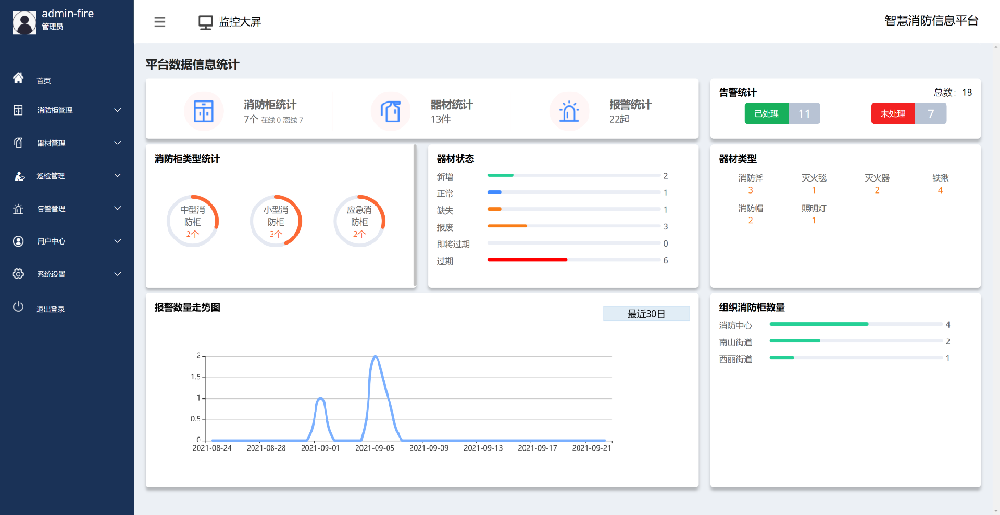
Task: Click the 小型消防柜 donut chart
Action: pyautogui.click(x=275, y=220)
